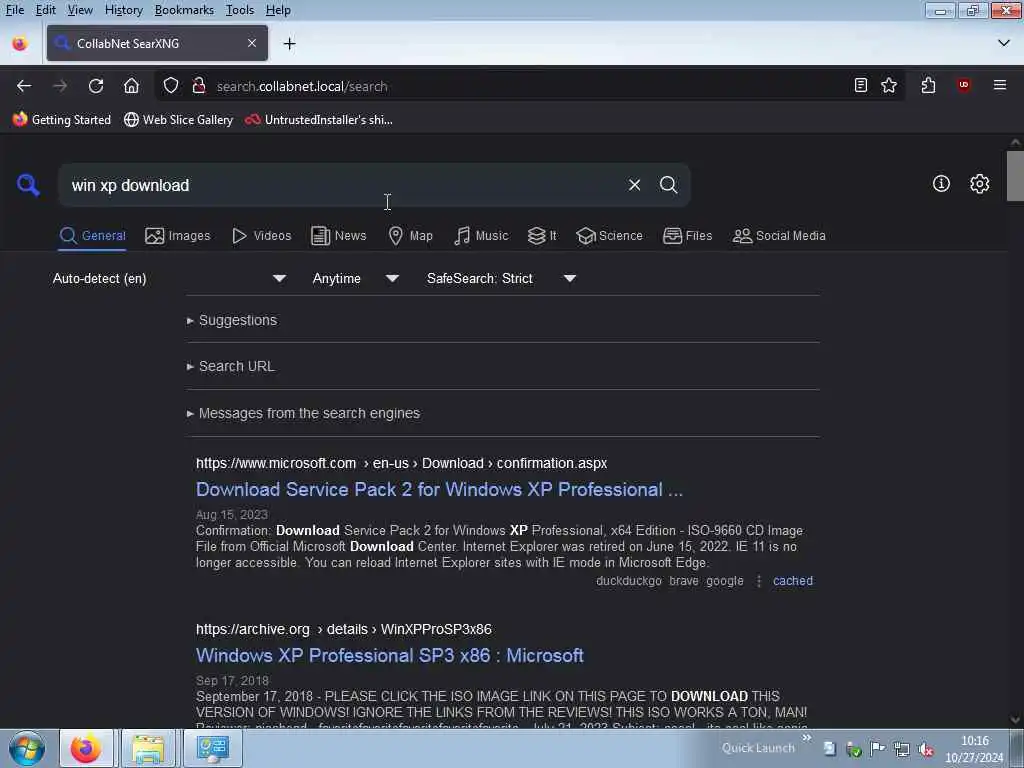
Task: Switch to the Videos category
Action: pyautogui.click(x=262, y=236)
